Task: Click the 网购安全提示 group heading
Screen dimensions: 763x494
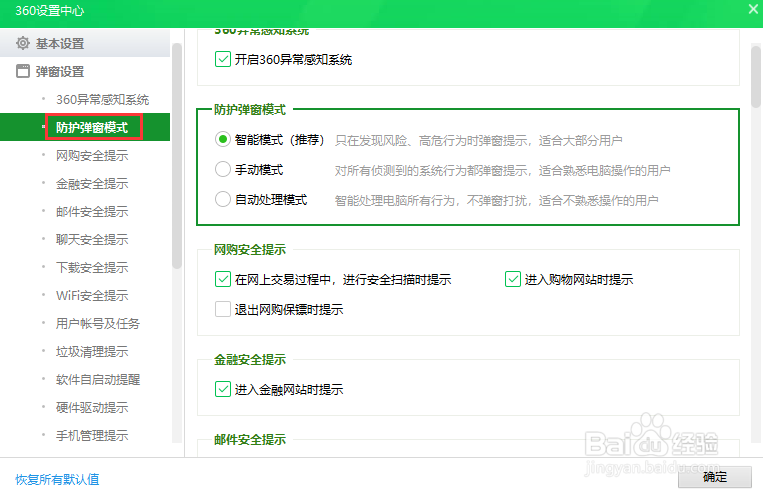Action: (x=250, y=250)
